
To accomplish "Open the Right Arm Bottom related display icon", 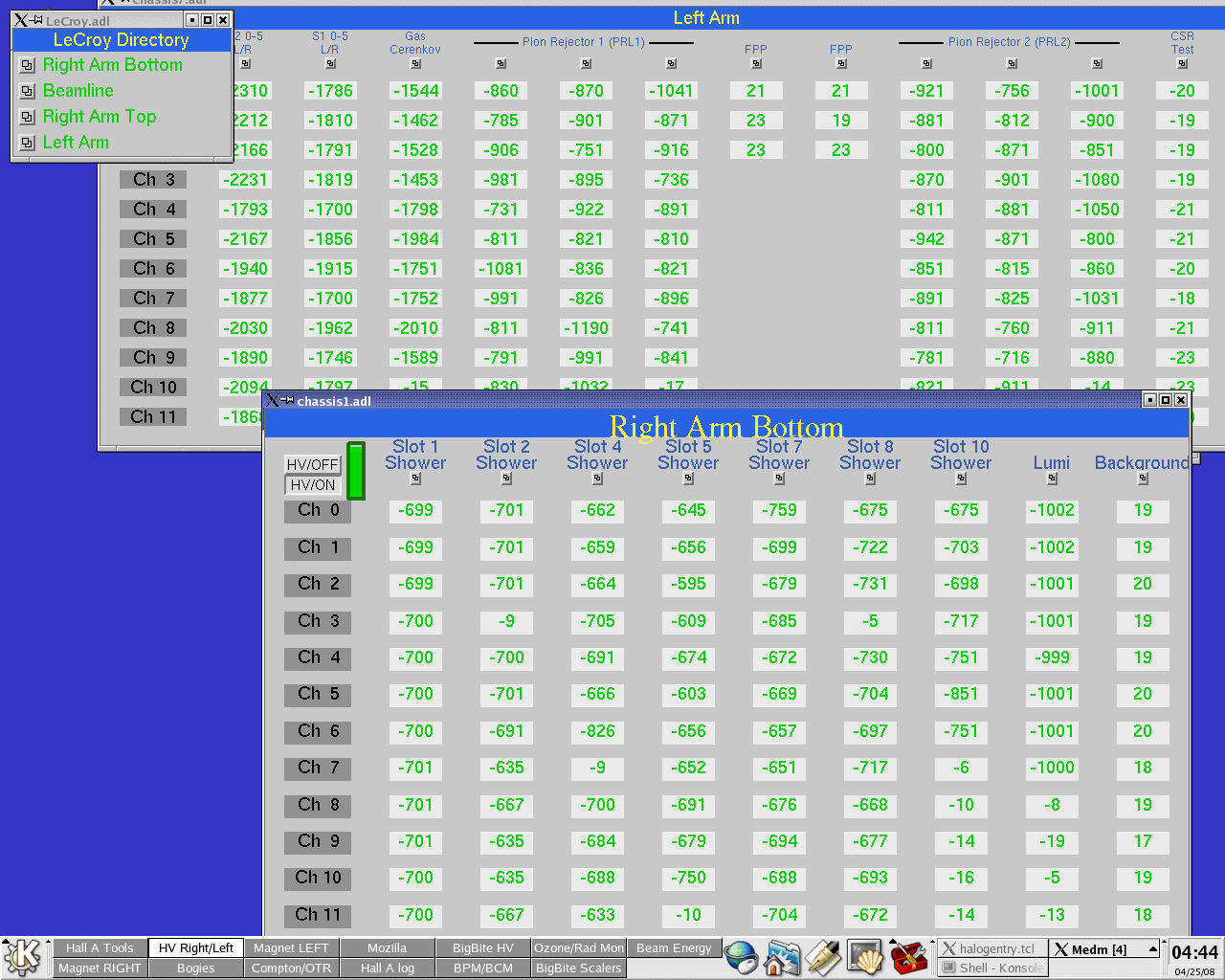I will [27, 66].
